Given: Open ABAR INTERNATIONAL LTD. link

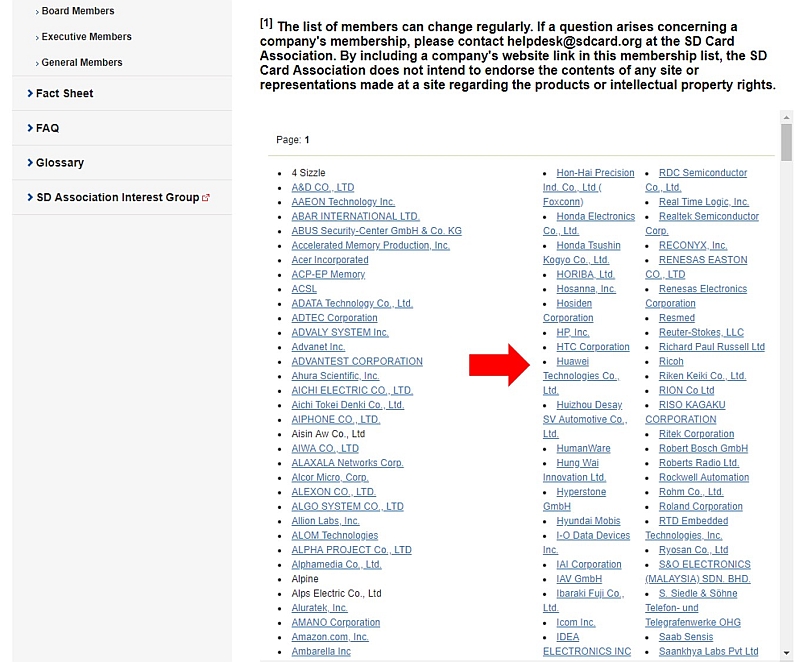Looking at the screenshot, I should pyautogui.click(x=355, y=216).
